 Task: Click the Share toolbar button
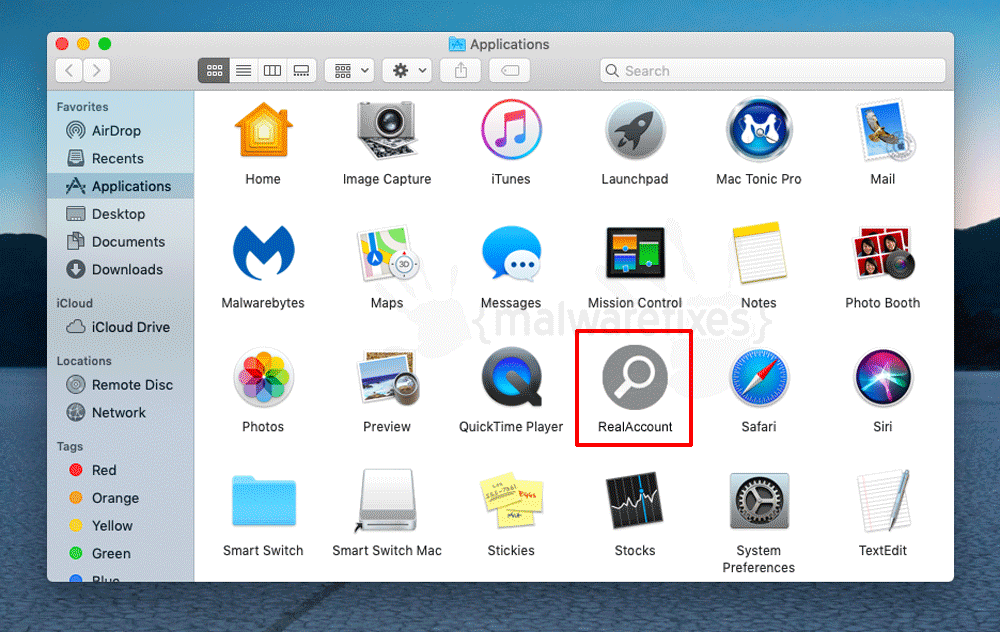(x=460, y=70)
